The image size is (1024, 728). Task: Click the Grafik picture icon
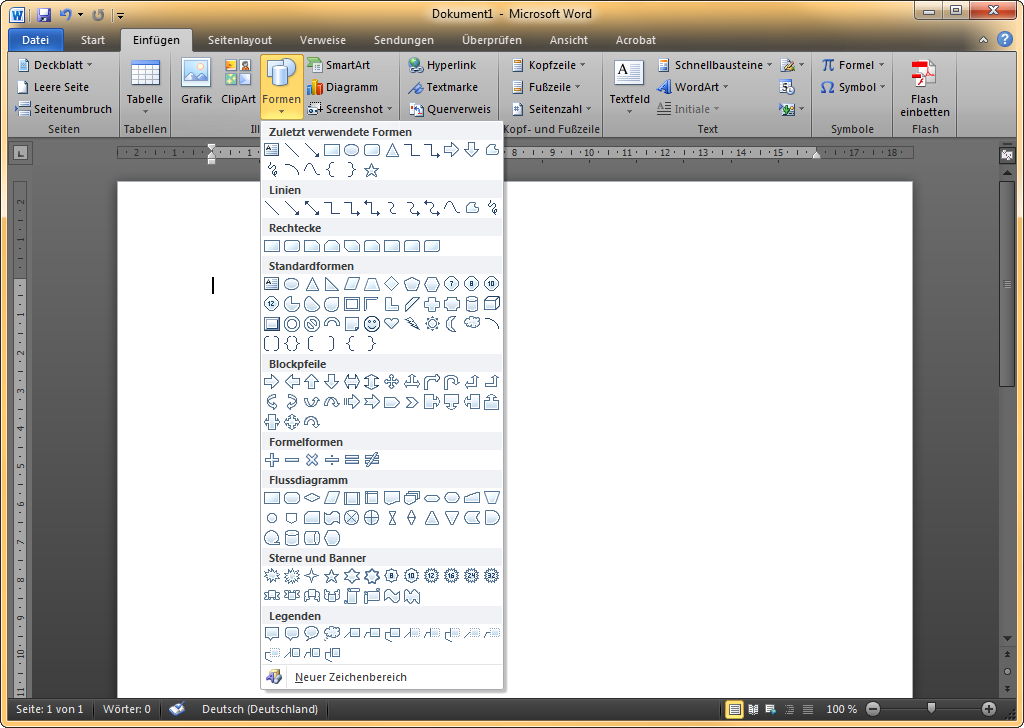coord(196,82)
